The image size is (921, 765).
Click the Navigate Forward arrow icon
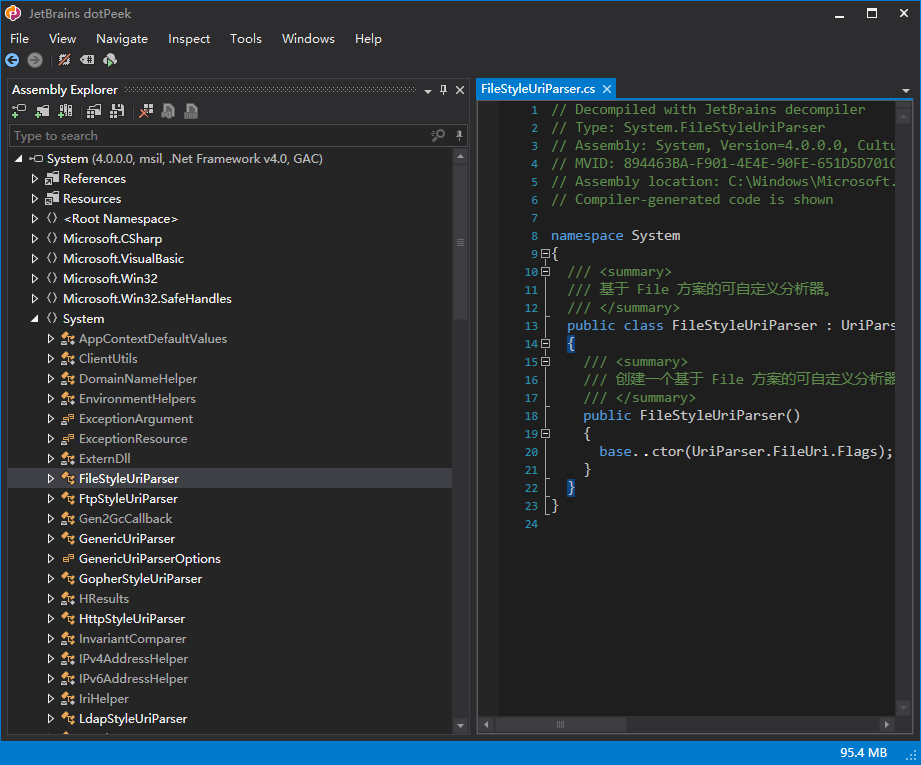pos(35,60)
